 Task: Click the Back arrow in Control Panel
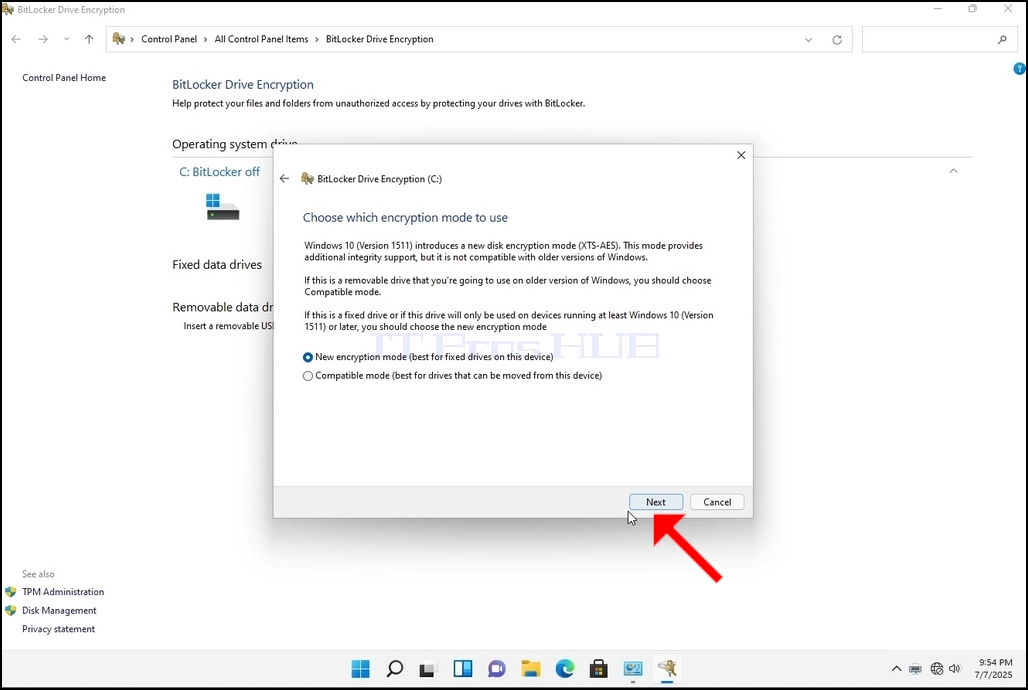[16, 39]
